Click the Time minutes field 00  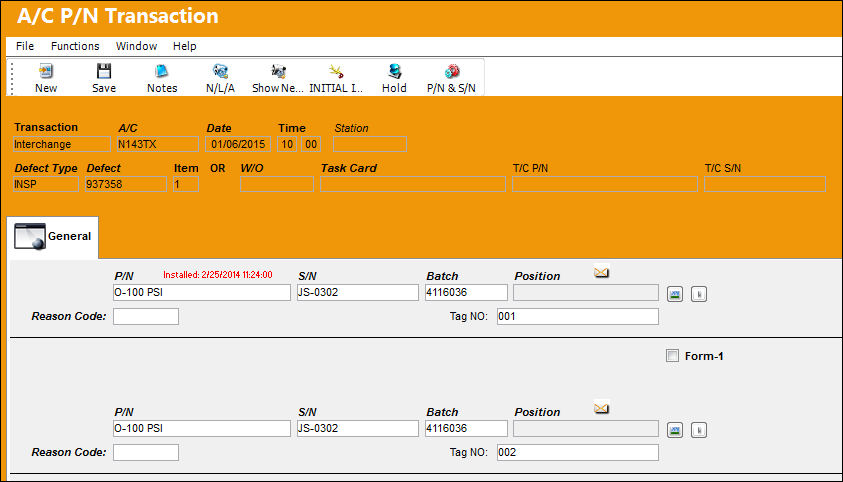pyautogui.click(x=311, y=144)
